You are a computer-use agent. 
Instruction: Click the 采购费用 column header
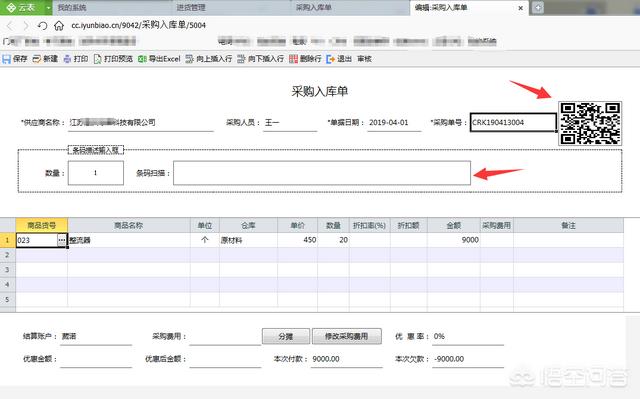tap(496, 225)
